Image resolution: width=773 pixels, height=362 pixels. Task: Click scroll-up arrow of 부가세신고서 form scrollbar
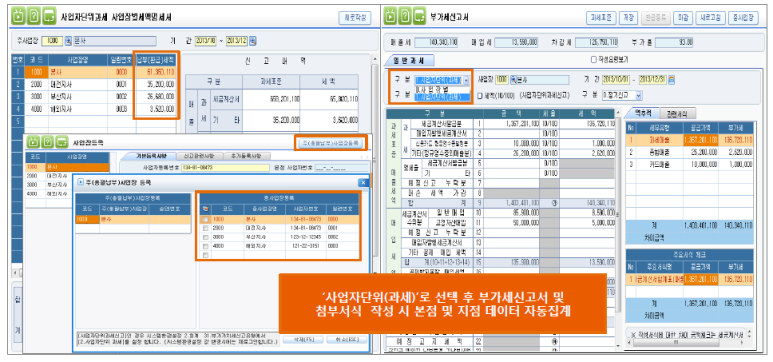[619, 113]
